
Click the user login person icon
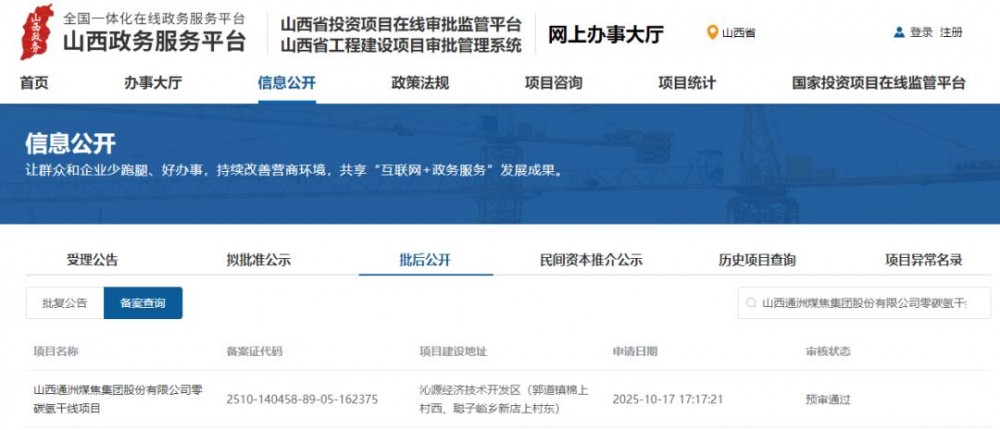tap(899, 32)
